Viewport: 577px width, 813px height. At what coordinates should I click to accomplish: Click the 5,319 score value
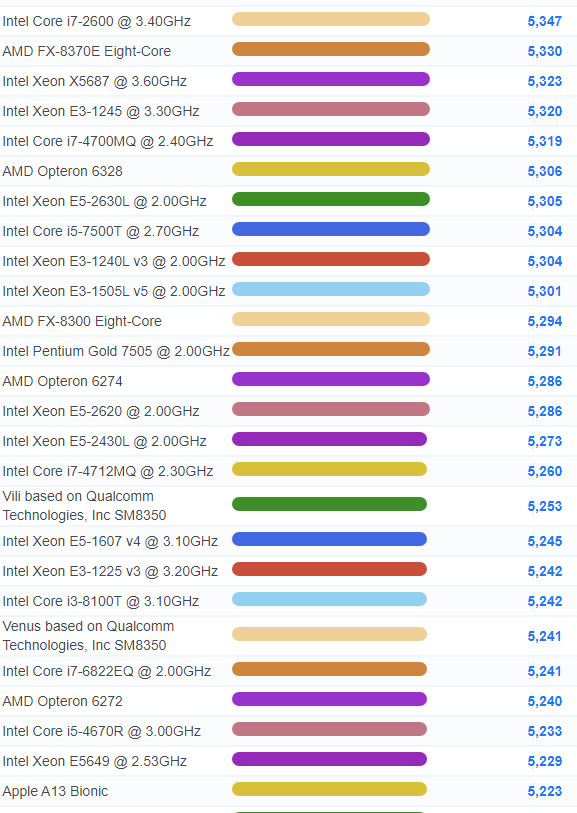pos(544,142)
